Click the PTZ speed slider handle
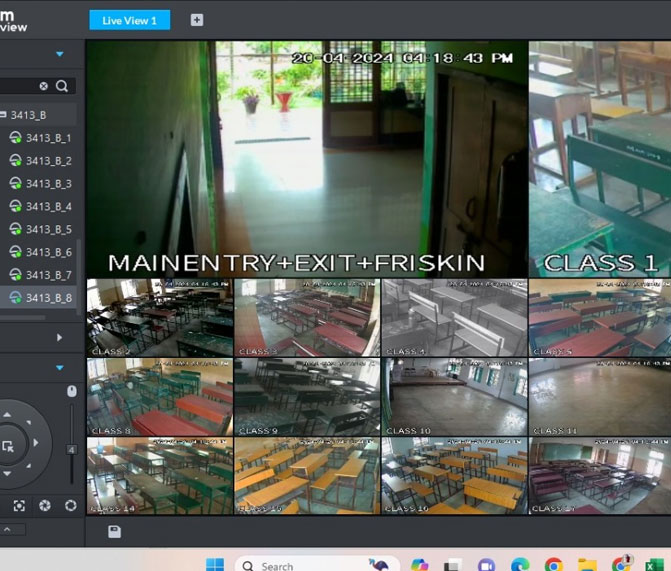The height and width of the screenshot is (571, 671). (x=71, y=450)
